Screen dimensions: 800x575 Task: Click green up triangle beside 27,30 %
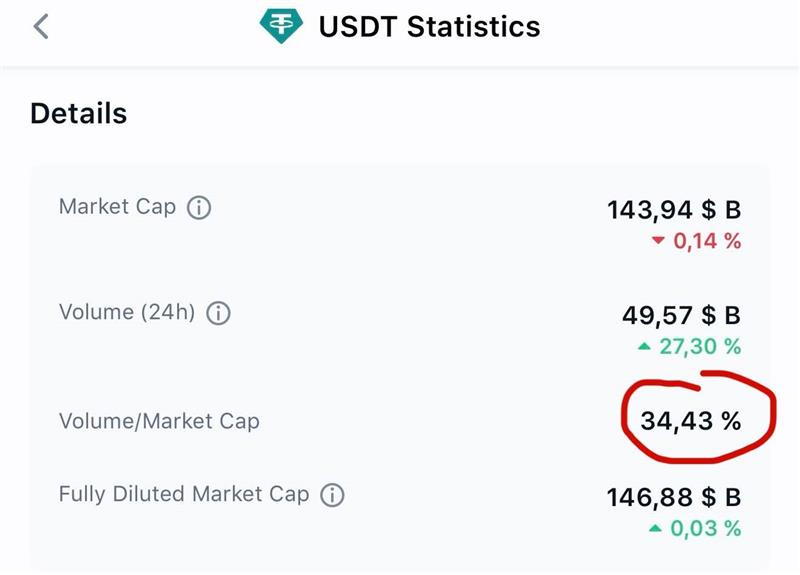pyautogui.click(x=646, y=346)
